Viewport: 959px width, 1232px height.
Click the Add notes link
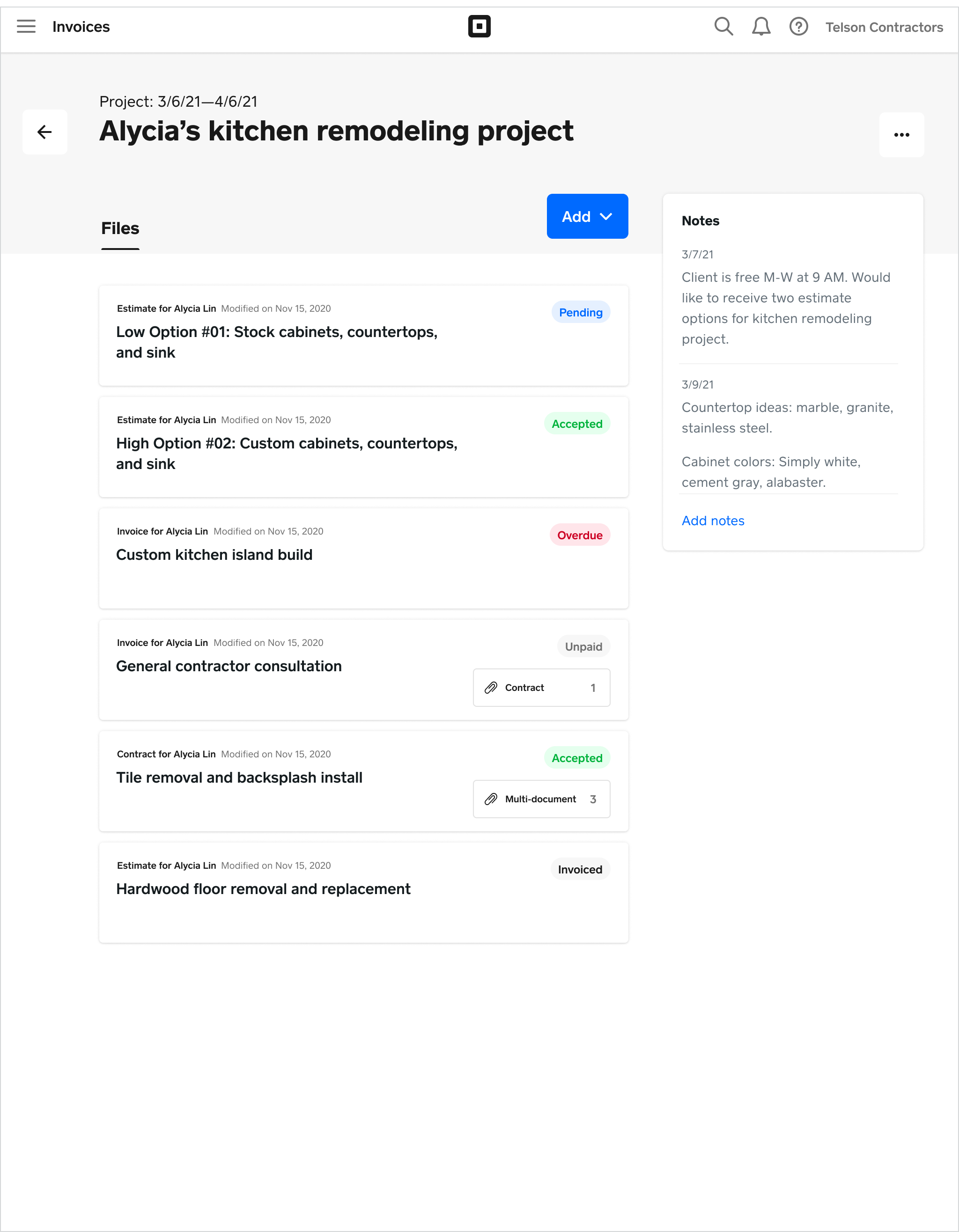(713, 520)
